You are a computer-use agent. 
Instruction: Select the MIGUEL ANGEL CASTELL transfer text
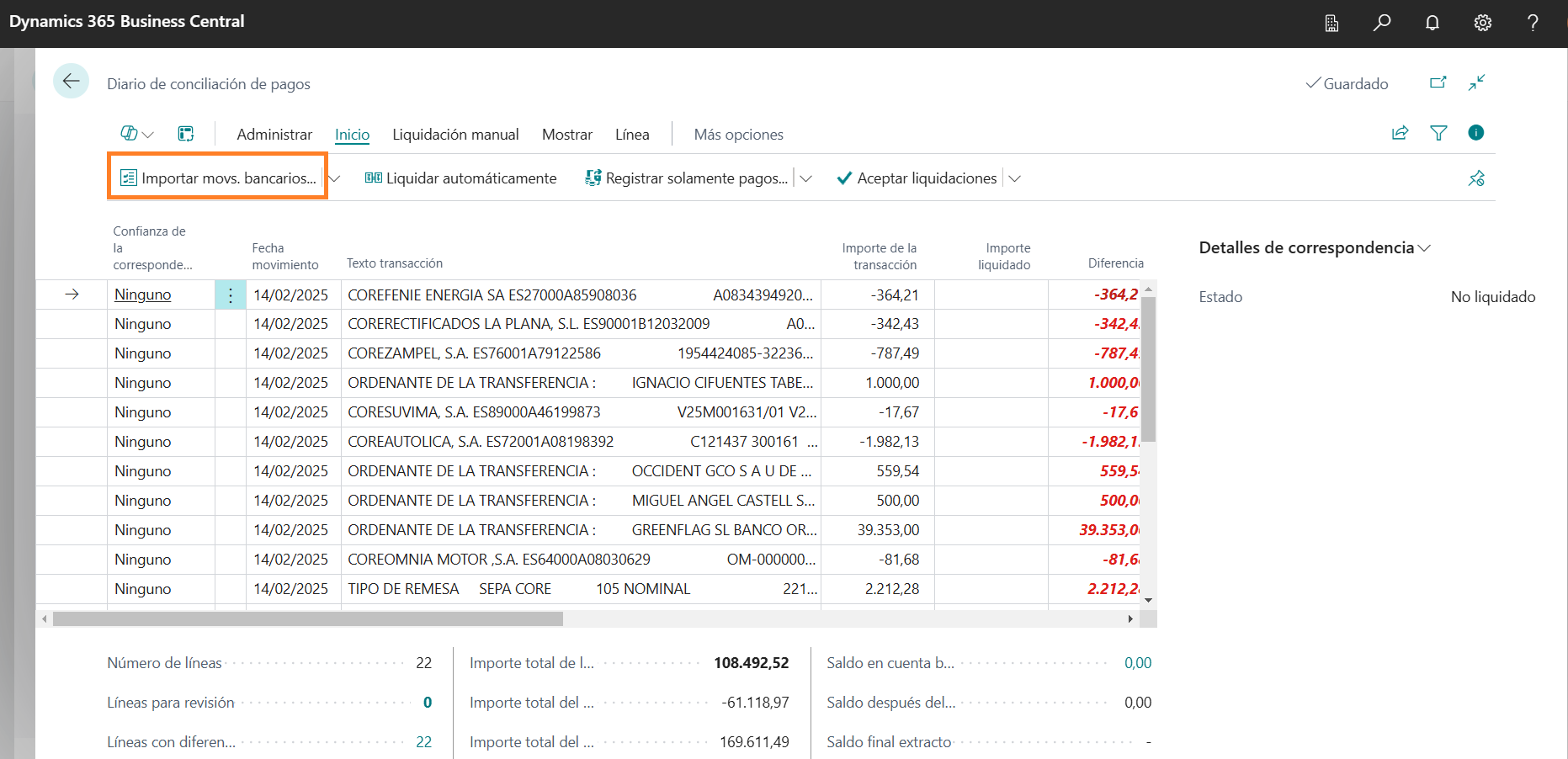[581, 501]
